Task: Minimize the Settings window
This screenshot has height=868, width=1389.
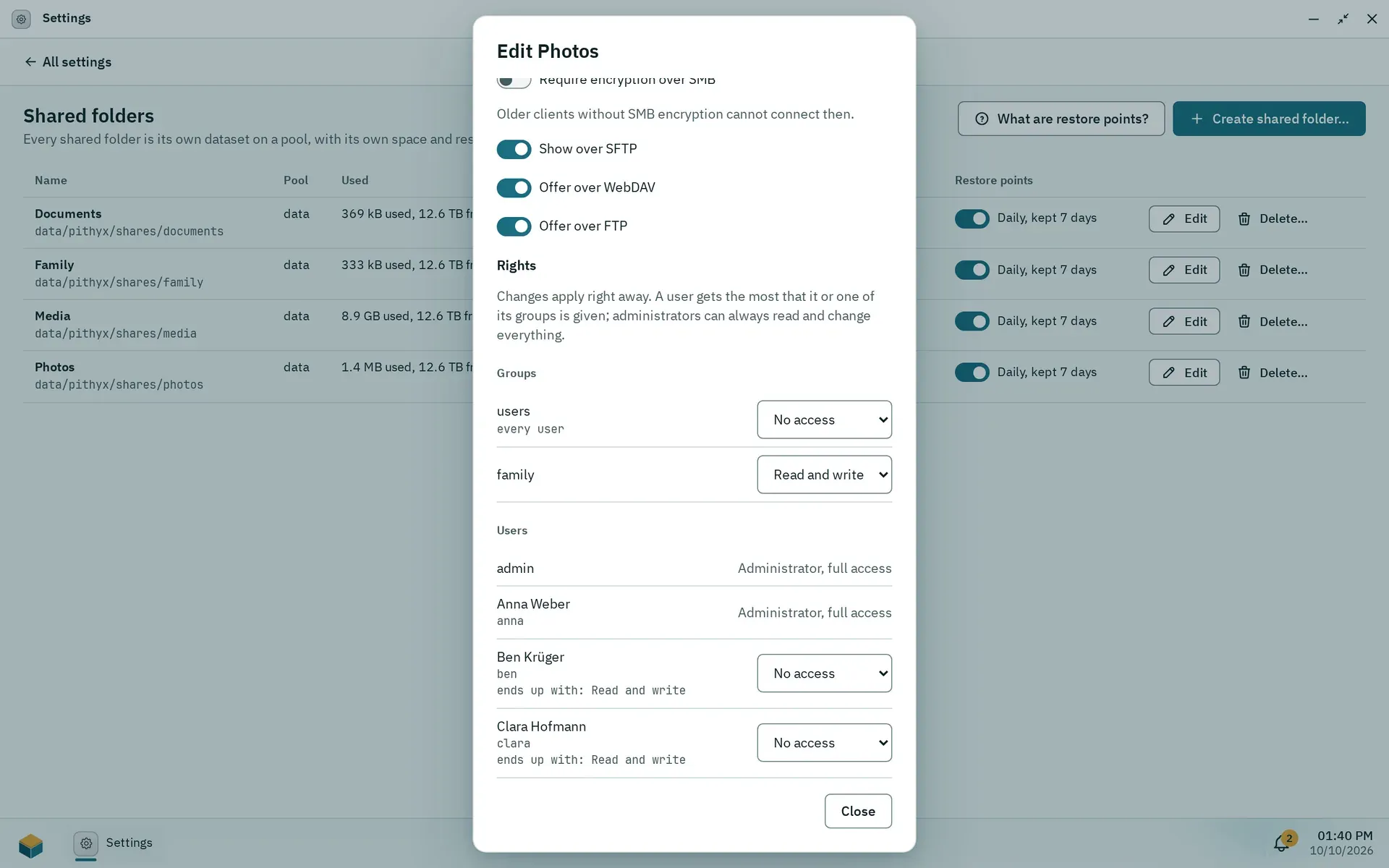Action: click(1314, 19)
